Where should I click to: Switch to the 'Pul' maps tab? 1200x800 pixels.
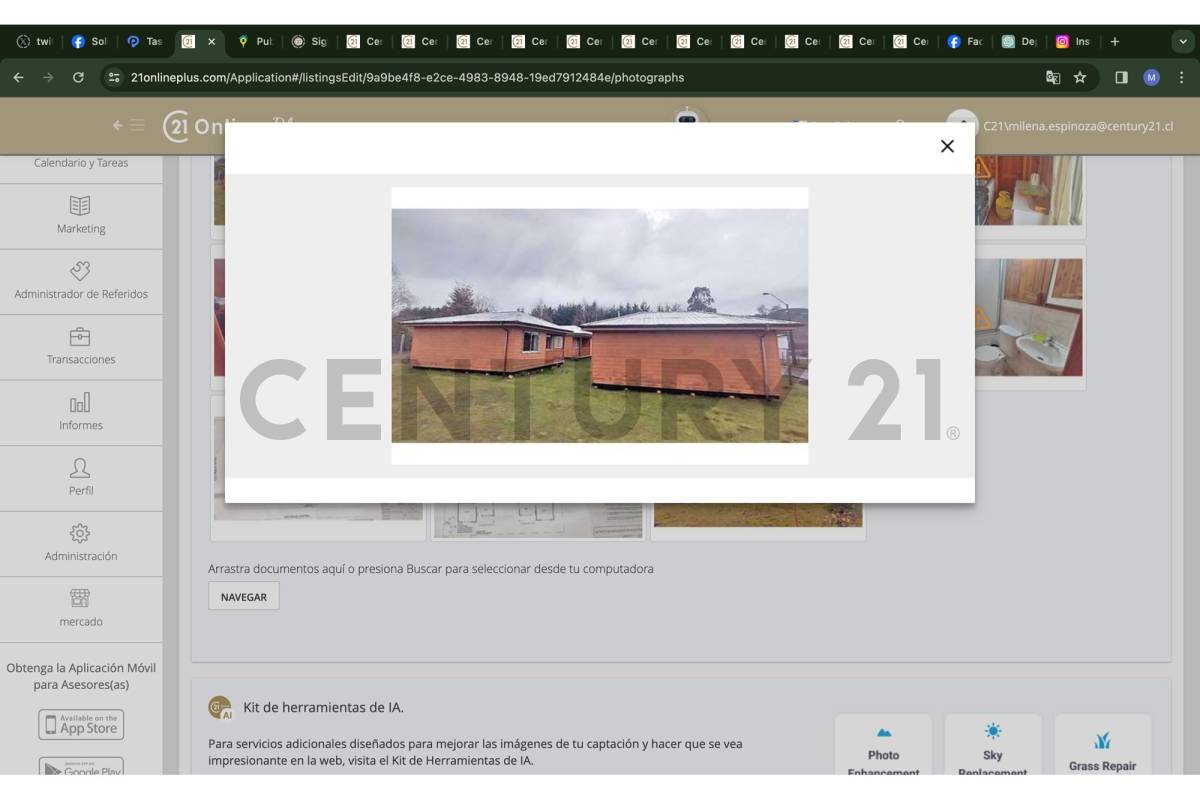255,42
